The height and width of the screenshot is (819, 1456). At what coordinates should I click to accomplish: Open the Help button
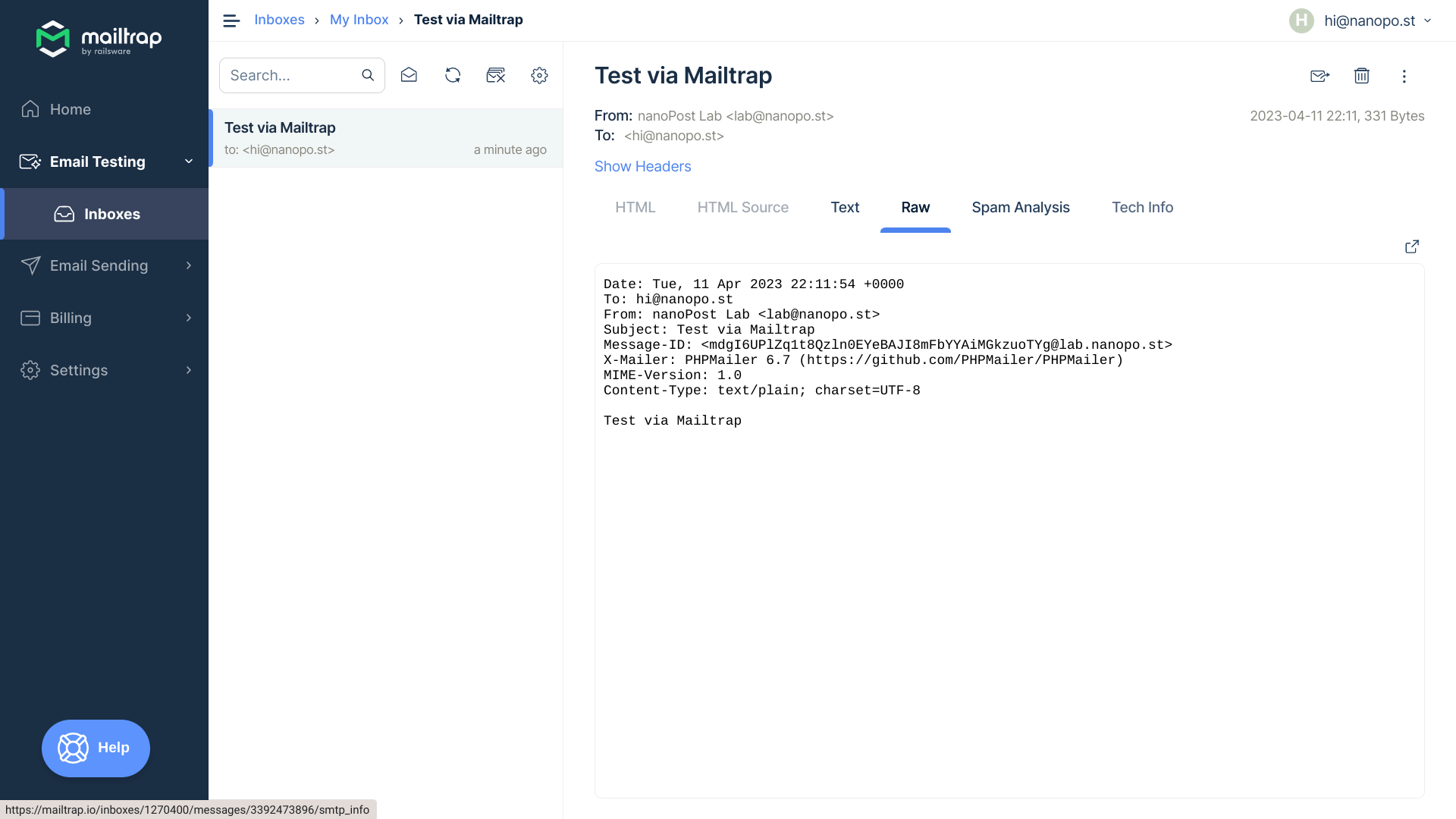pos(96,748)
